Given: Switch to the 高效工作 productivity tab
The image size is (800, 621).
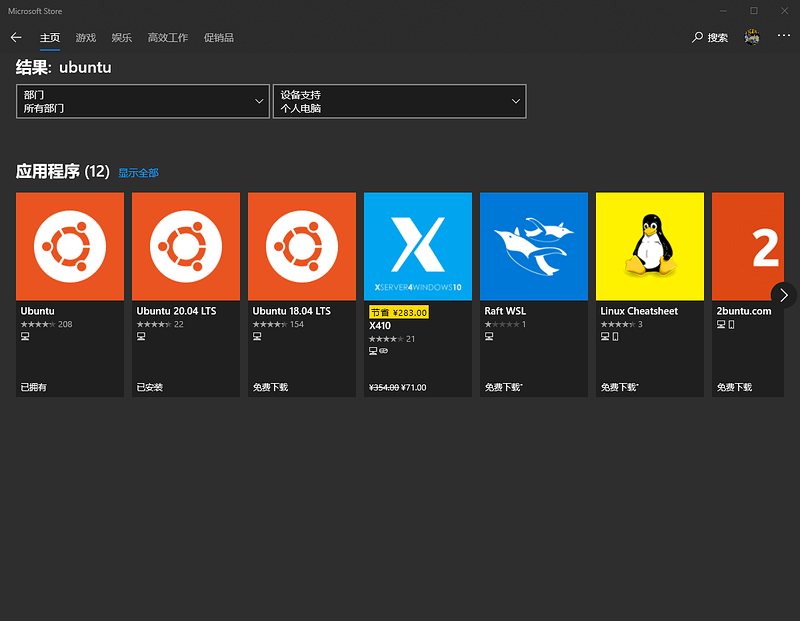Looking at the screenshot, I should (x=168, y=38).
